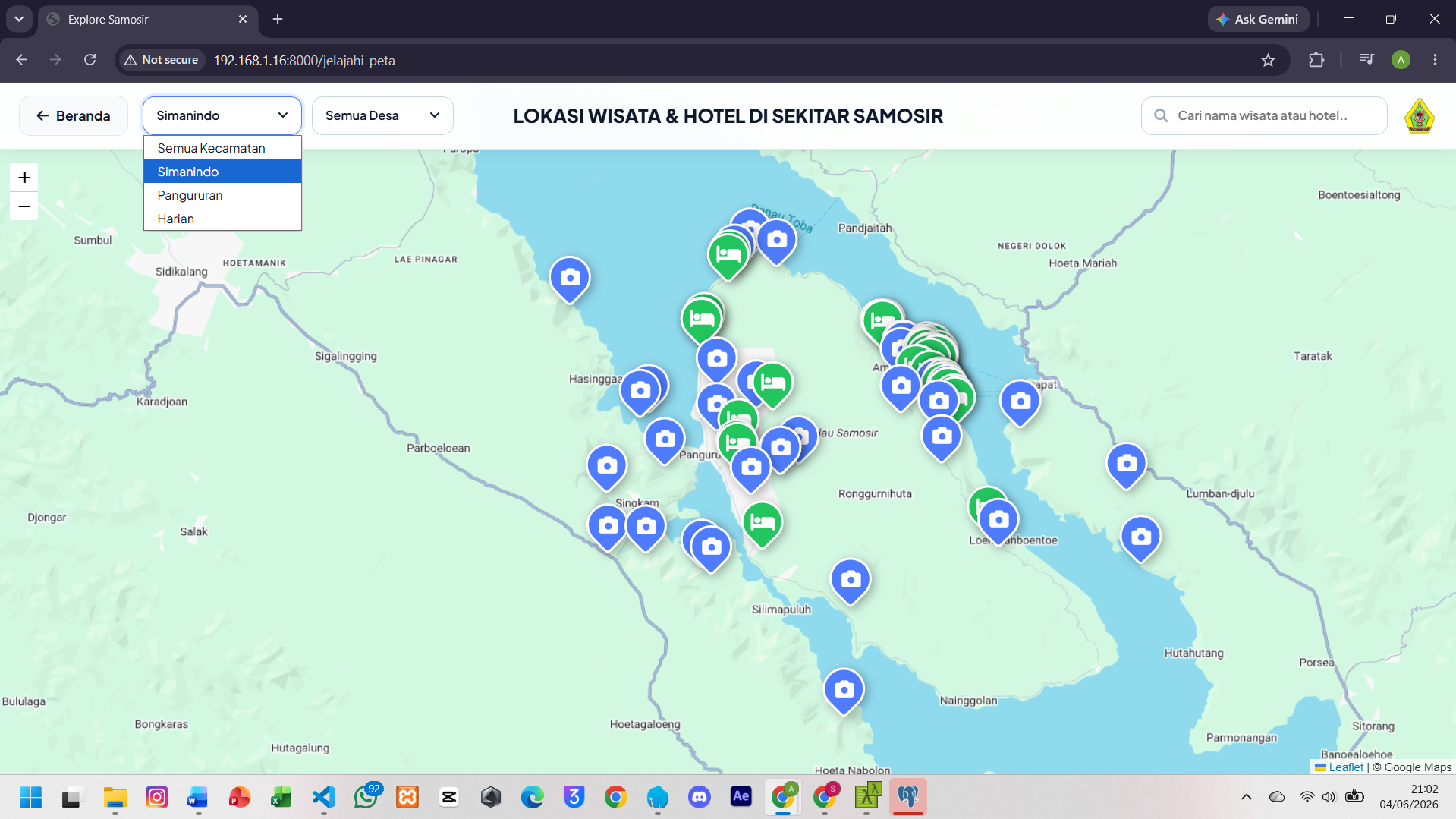Click hotel marker northwest Samosir above Pangururan

coord(701,320)
